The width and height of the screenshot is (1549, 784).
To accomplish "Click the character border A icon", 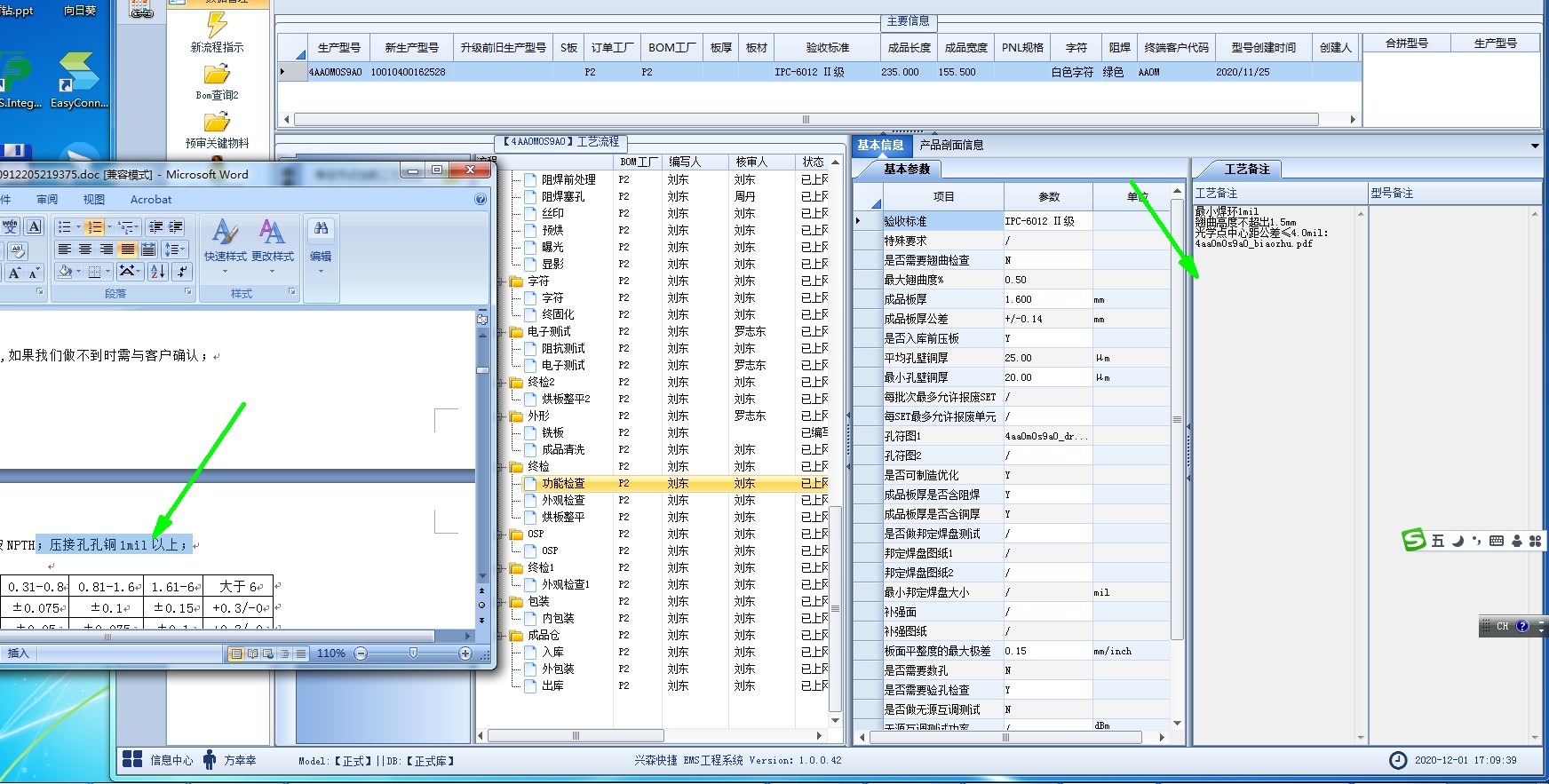I will [34, 227].
